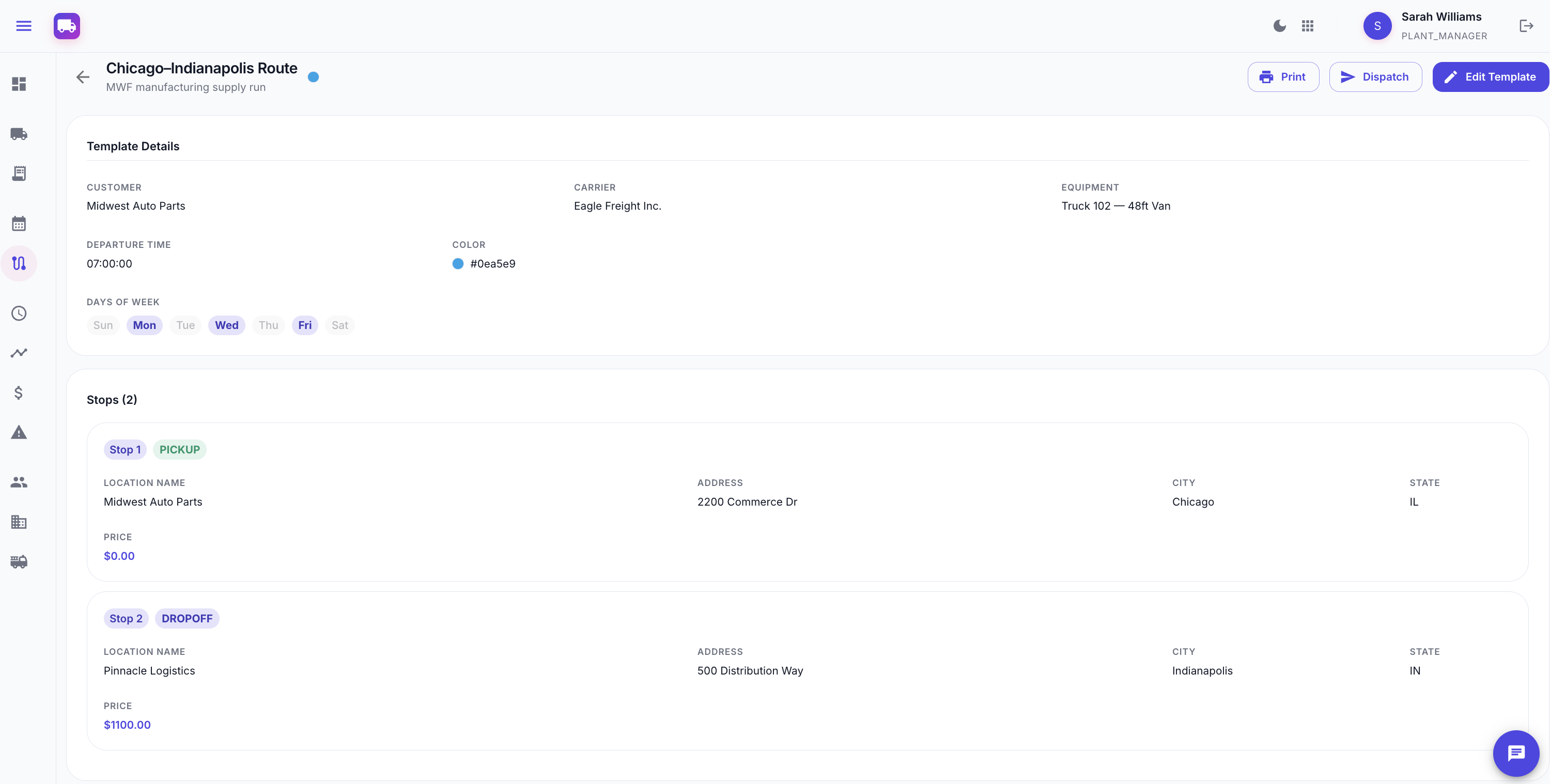Open the analytics trend sidebar icon
Image resolution: width=1550 pixels, height=784 pixels.
[19, 353]
